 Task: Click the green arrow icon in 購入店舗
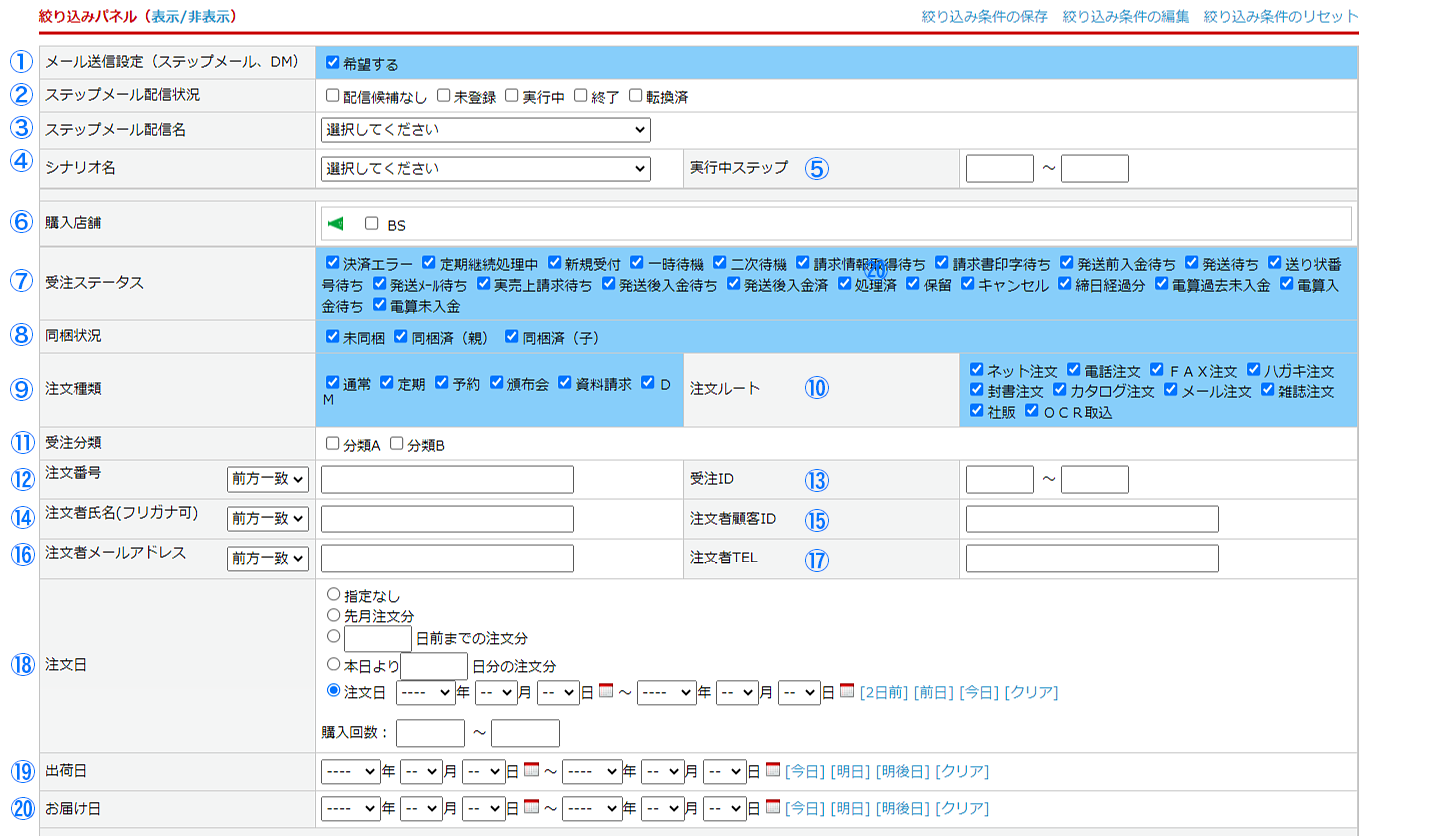click(x=336, y=223)
